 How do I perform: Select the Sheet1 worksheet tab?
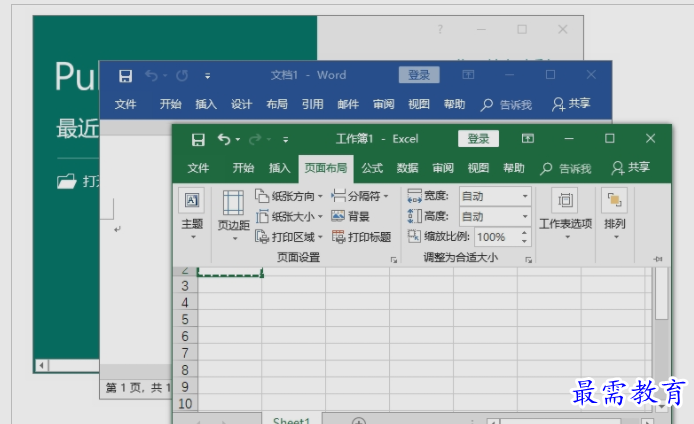(x=291, y=420)
